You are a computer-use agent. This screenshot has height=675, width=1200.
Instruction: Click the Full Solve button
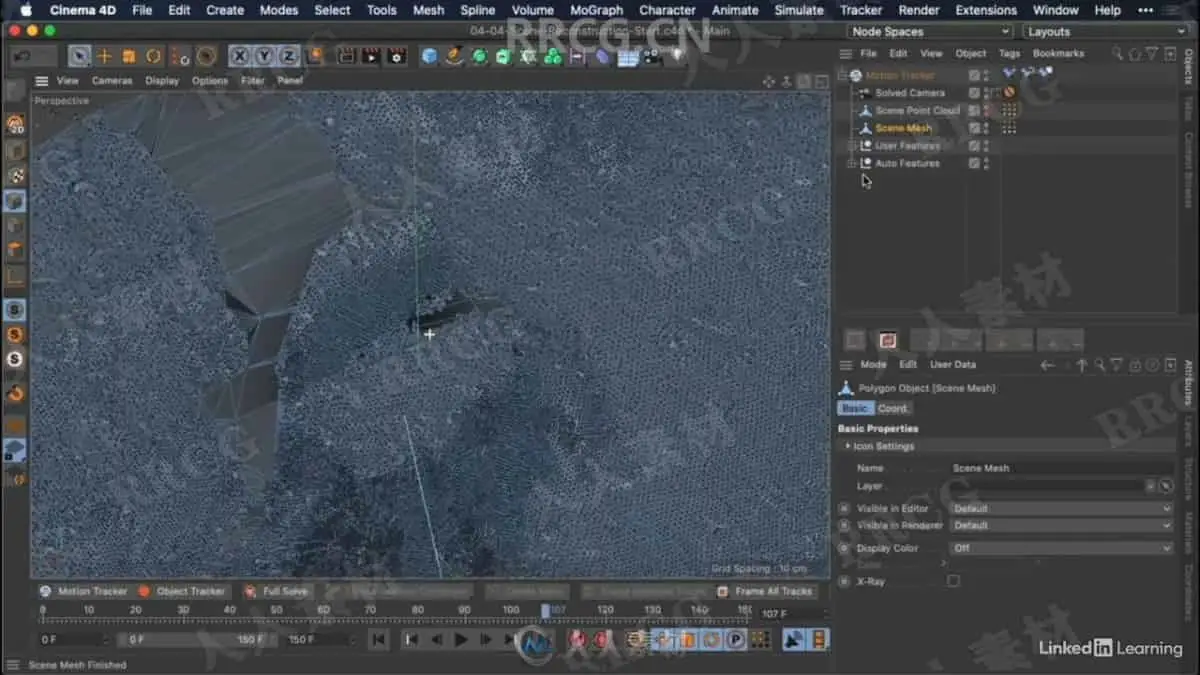coord(277,591)
